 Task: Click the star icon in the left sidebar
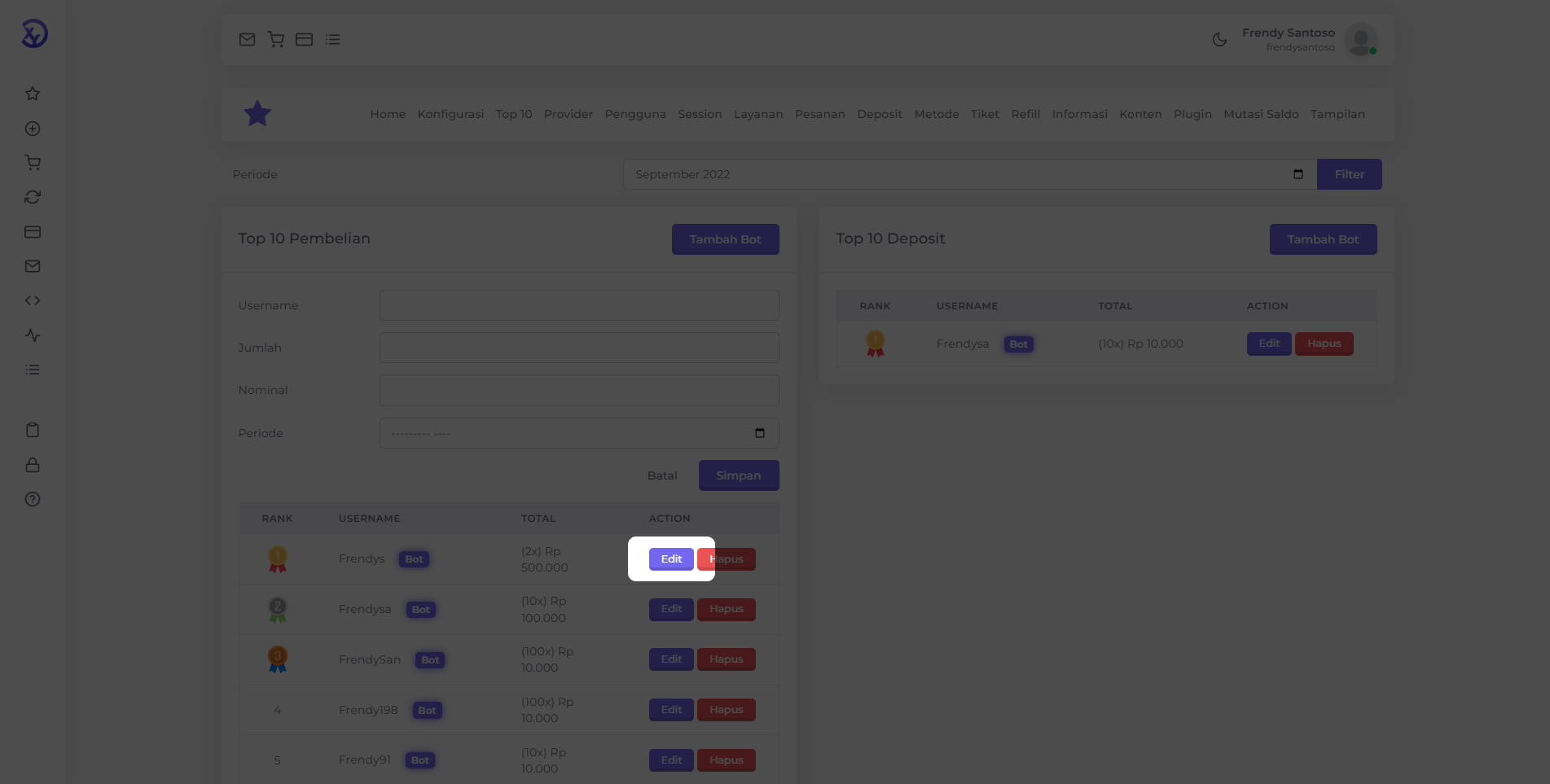point(33,94)
